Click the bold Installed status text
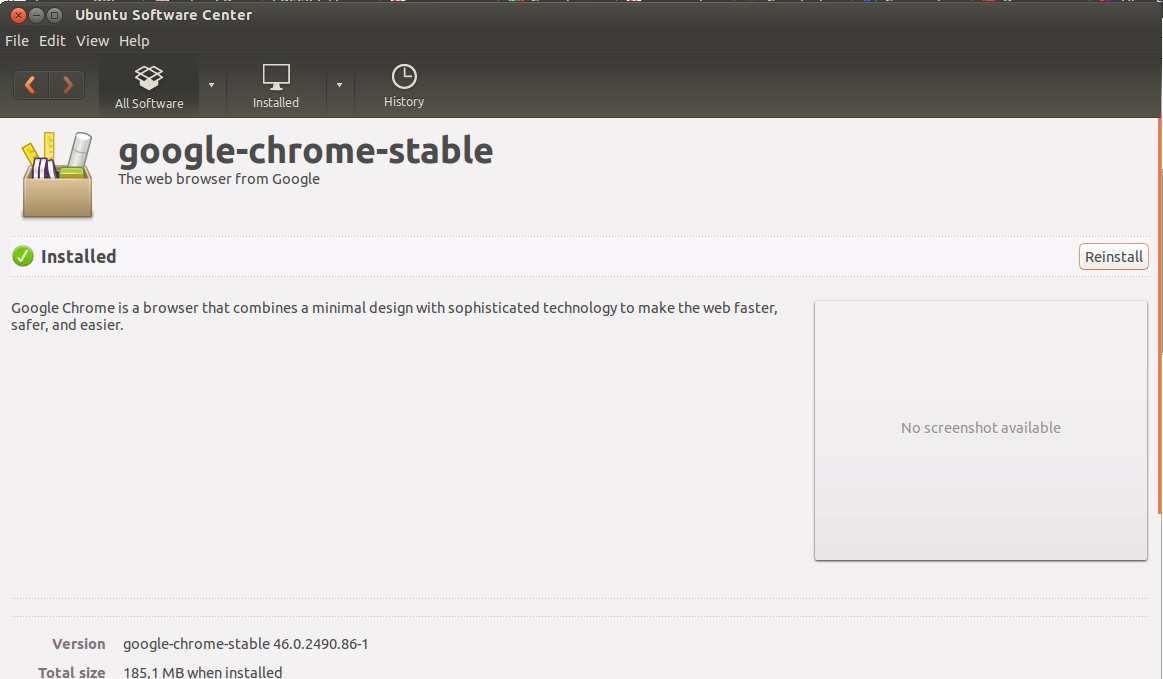This screenshot has height=679, width=1163. point(79,257)
